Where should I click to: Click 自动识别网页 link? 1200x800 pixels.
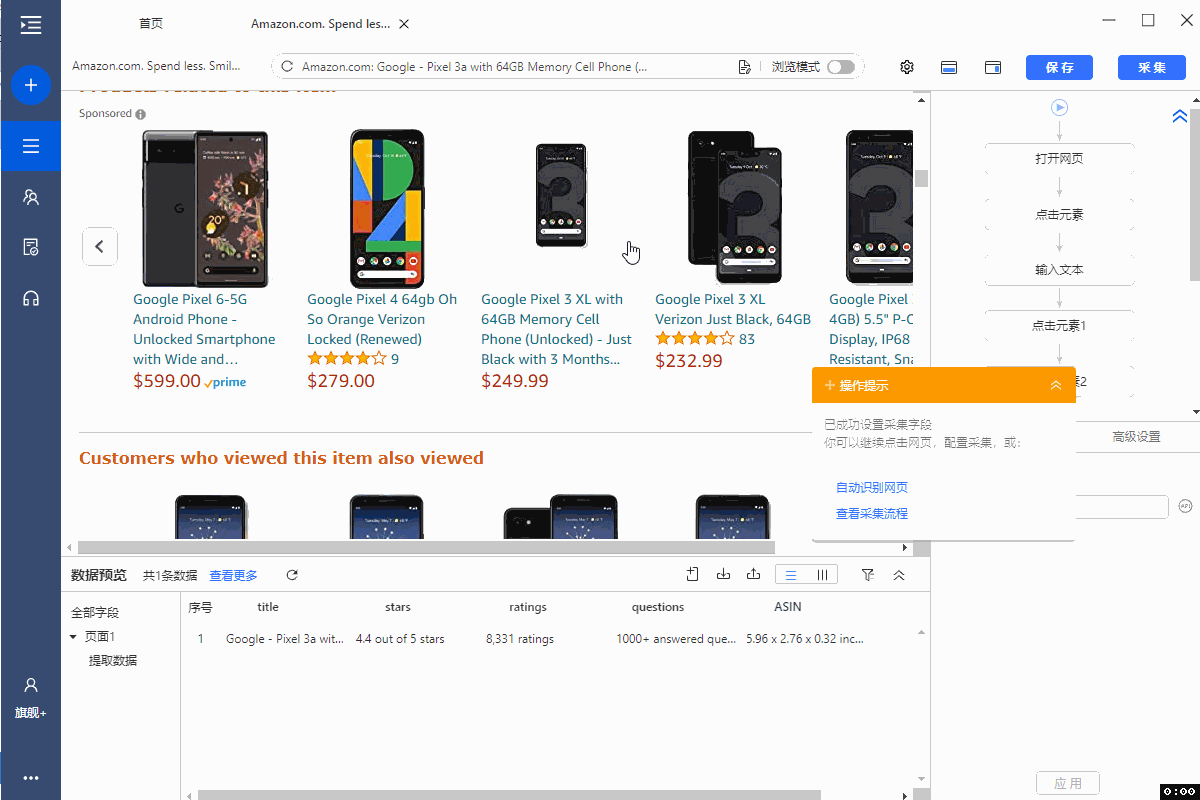click(872, 488)
